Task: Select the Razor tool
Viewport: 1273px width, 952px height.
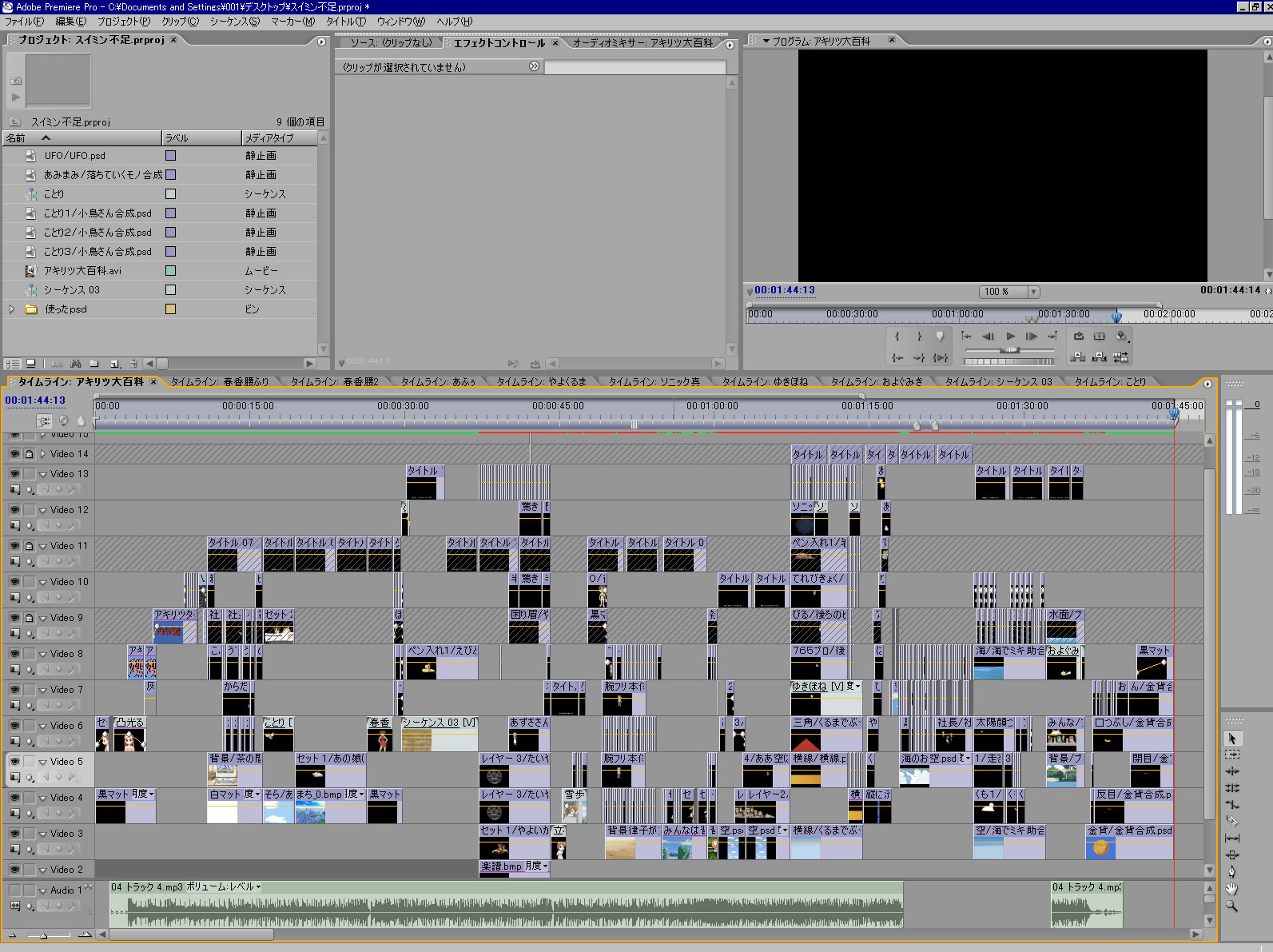Action: pyautogui.click(x=1231, y=822)
